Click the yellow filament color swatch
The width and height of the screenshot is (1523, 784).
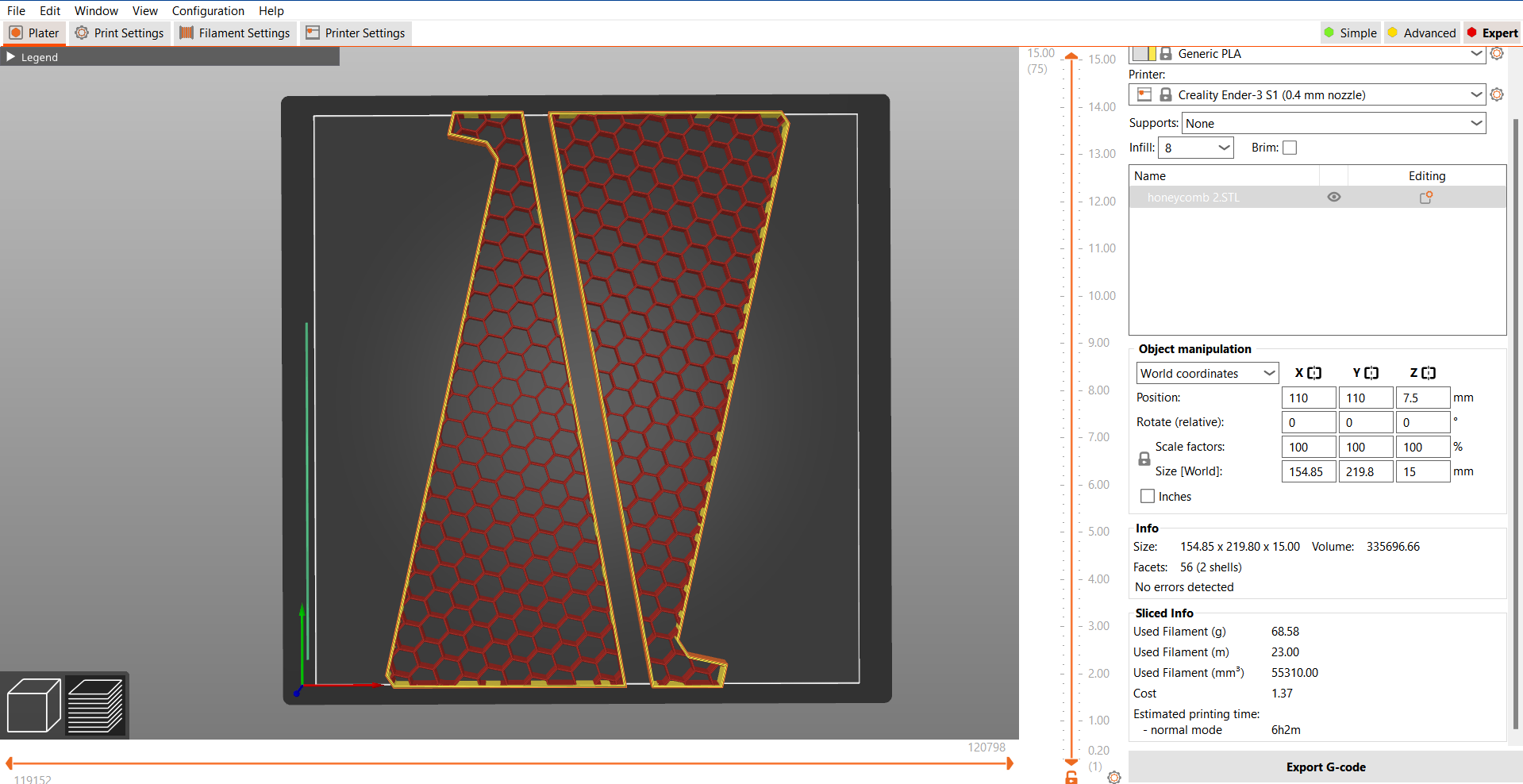(x=1152, y=54)
